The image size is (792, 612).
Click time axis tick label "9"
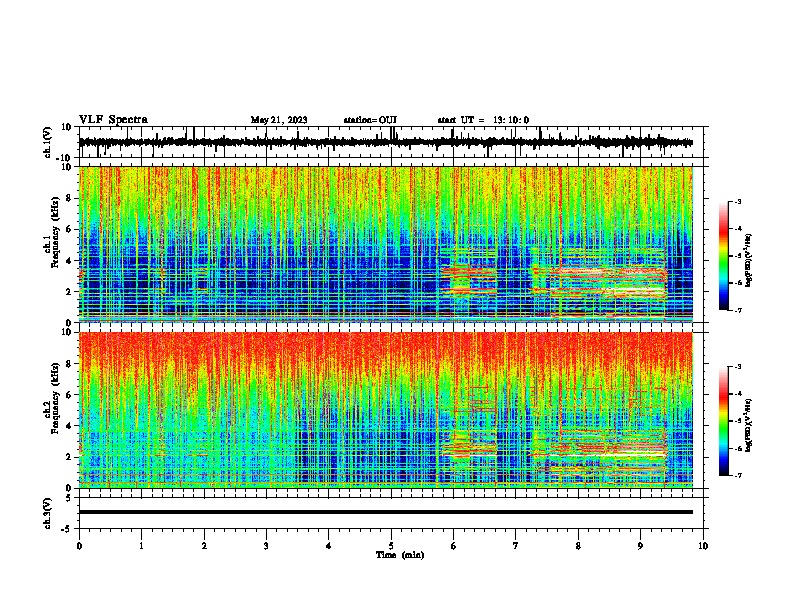(640, 546)
